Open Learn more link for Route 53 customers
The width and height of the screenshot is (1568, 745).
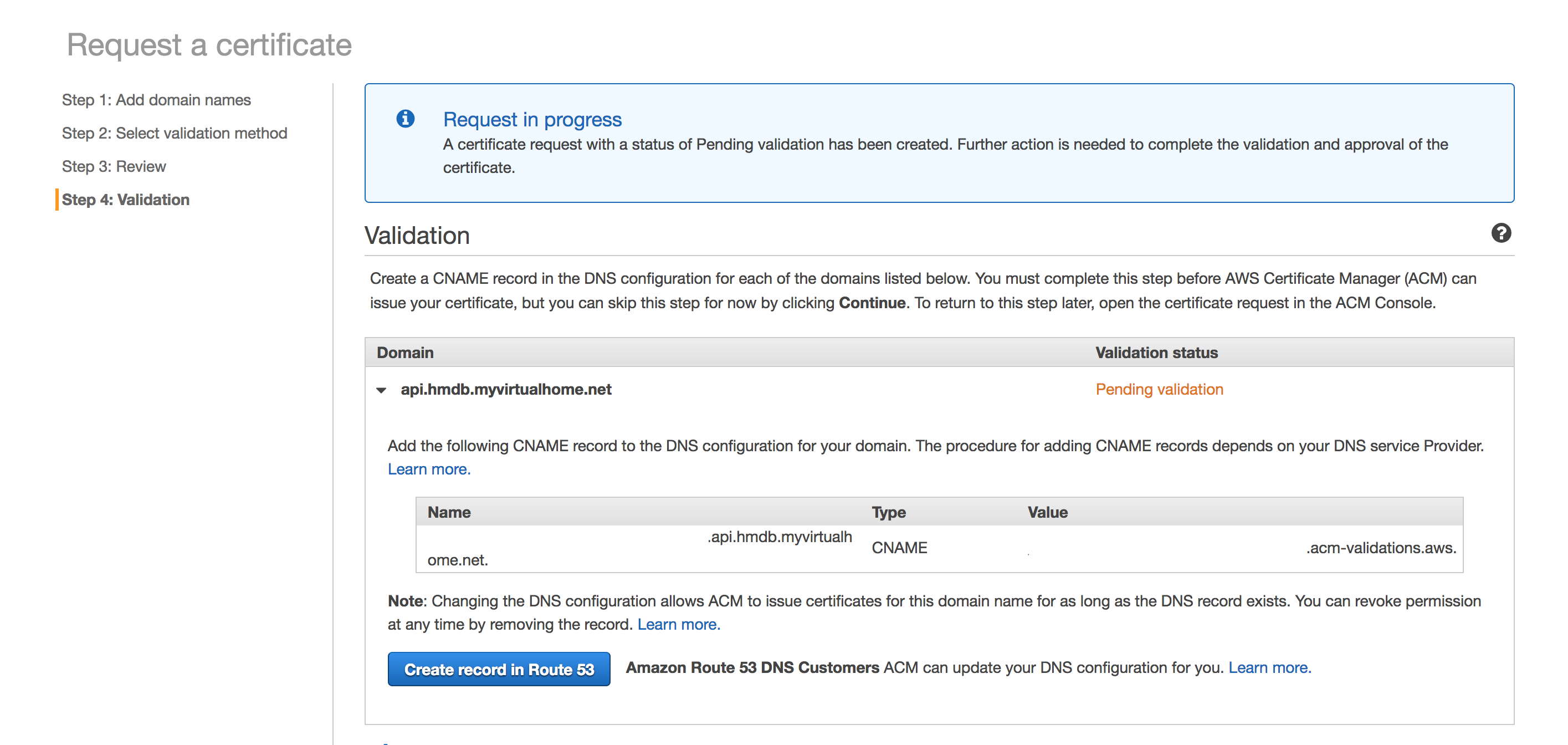pos(1269,667)
